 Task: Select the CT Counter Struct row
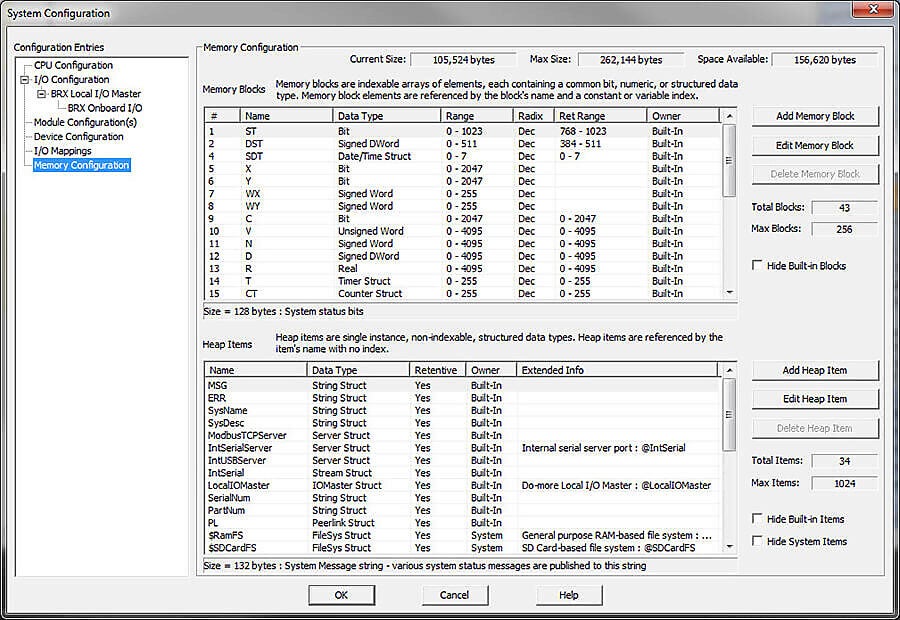point(463,294)
